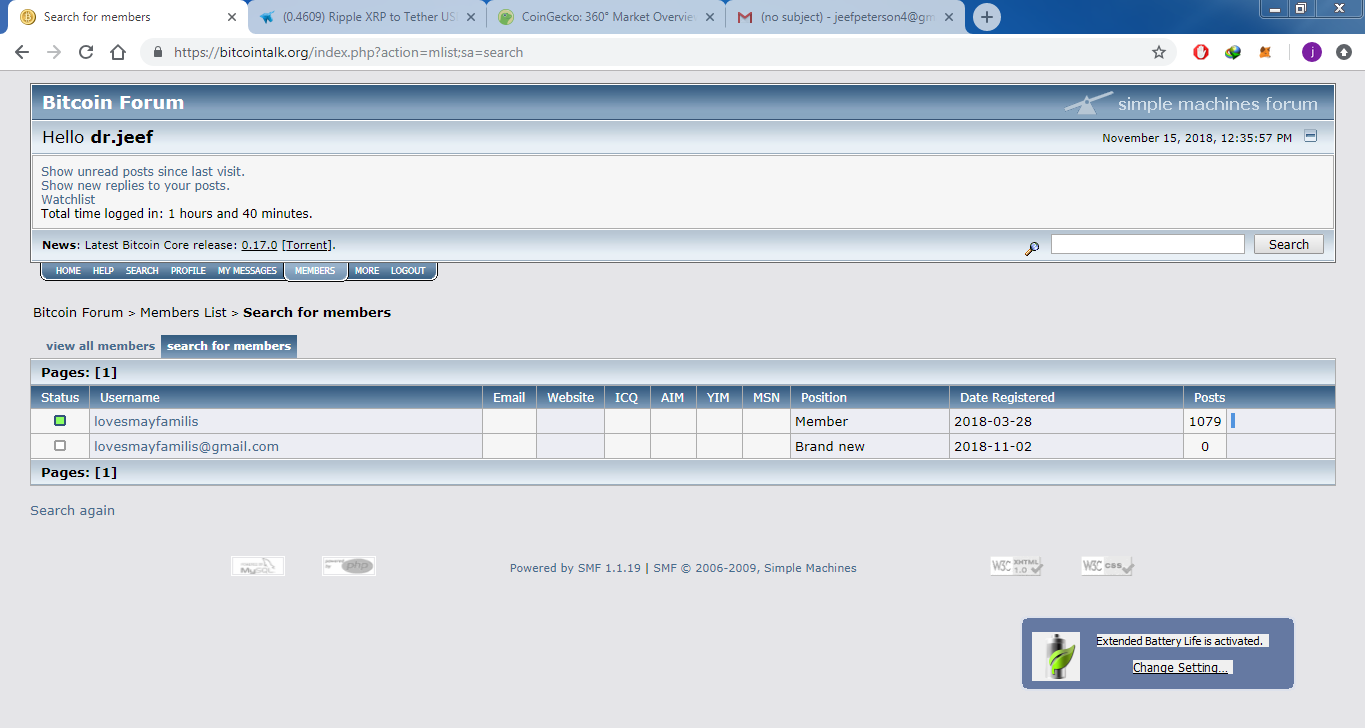1365x728 pixels.
Task: Open the lovesmayfamilis profile link
Action: click(146, 421)
